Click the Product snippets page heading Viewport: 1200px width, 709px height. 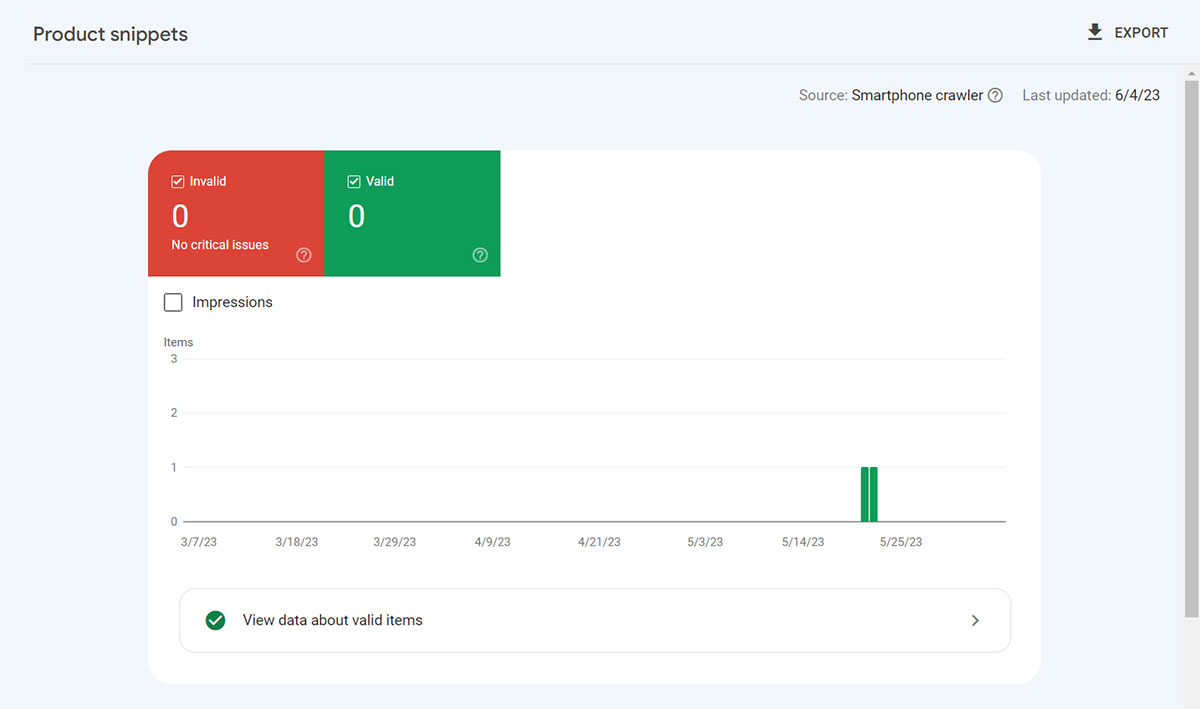point(110,34)
